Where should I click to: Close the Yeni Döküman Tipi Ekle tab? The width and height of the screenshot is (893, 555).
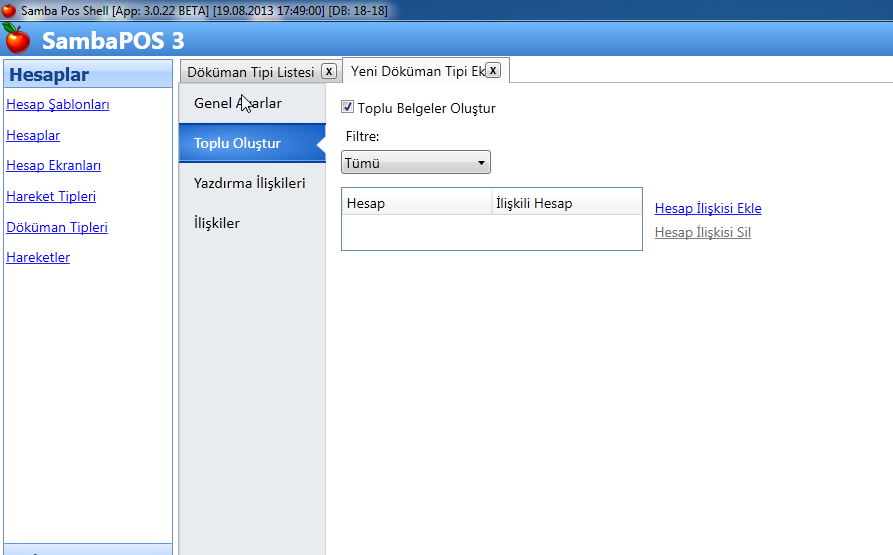(493, 70)
